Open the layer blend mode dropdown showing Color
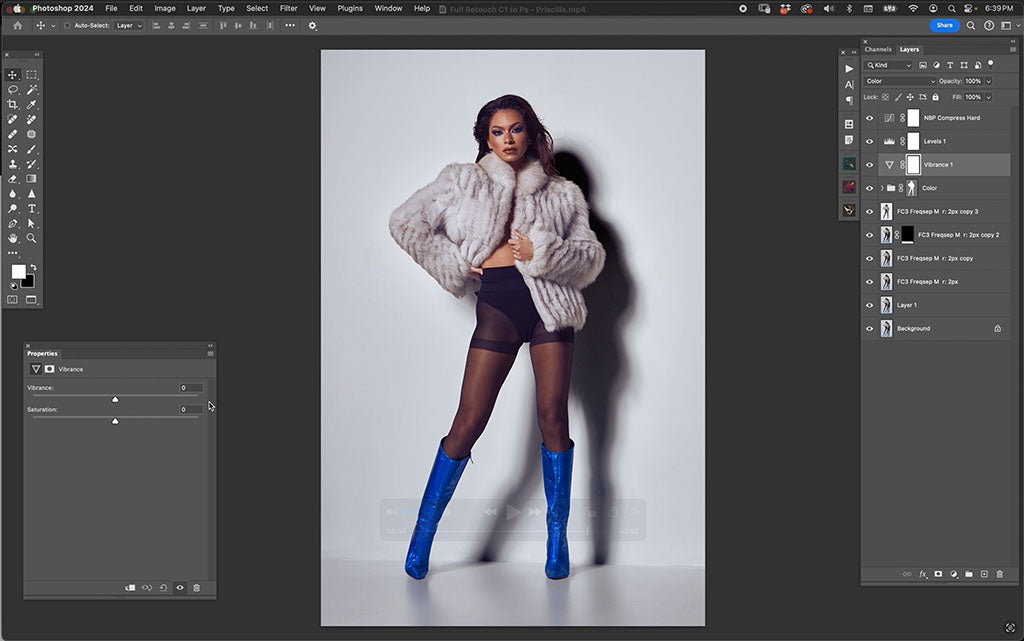This screenshot has width=1024, height=641. [x=898, y=81]
